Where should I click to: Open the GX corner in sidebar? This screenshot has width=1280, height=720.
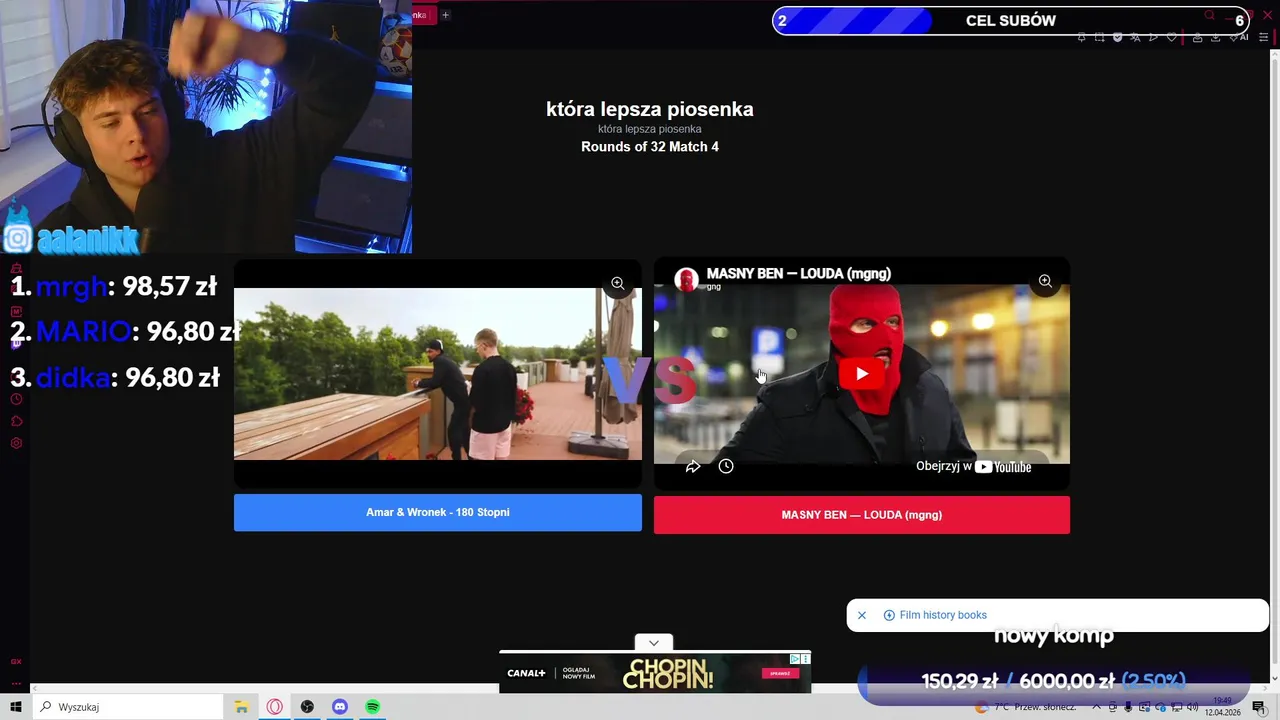tap(16, 661)
